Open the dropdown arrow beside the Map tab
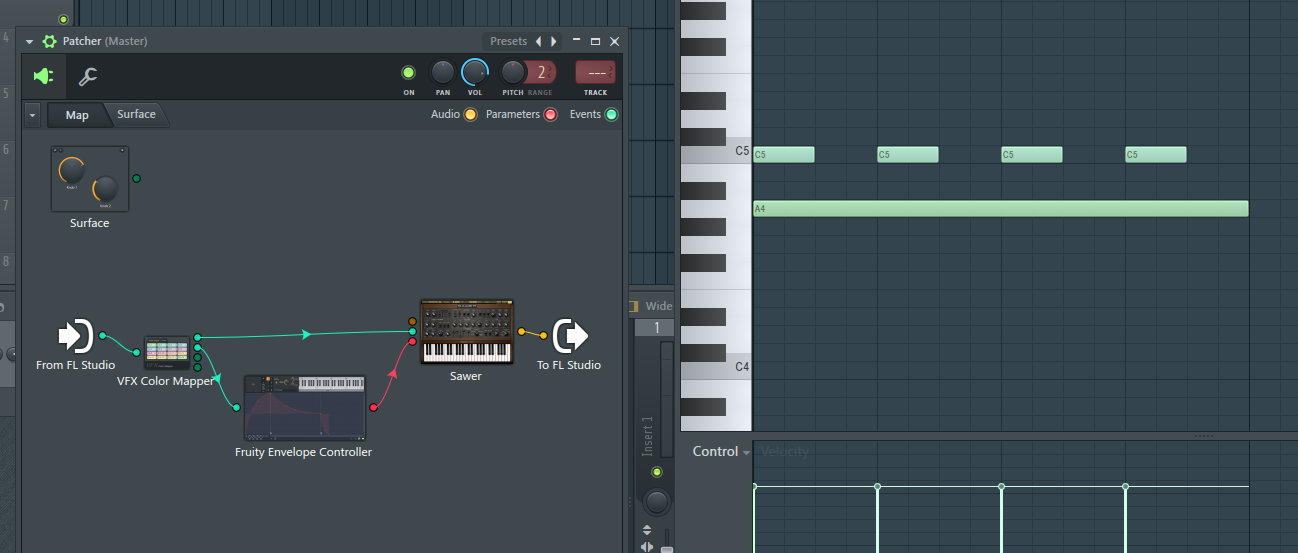 tap(32, 114)
